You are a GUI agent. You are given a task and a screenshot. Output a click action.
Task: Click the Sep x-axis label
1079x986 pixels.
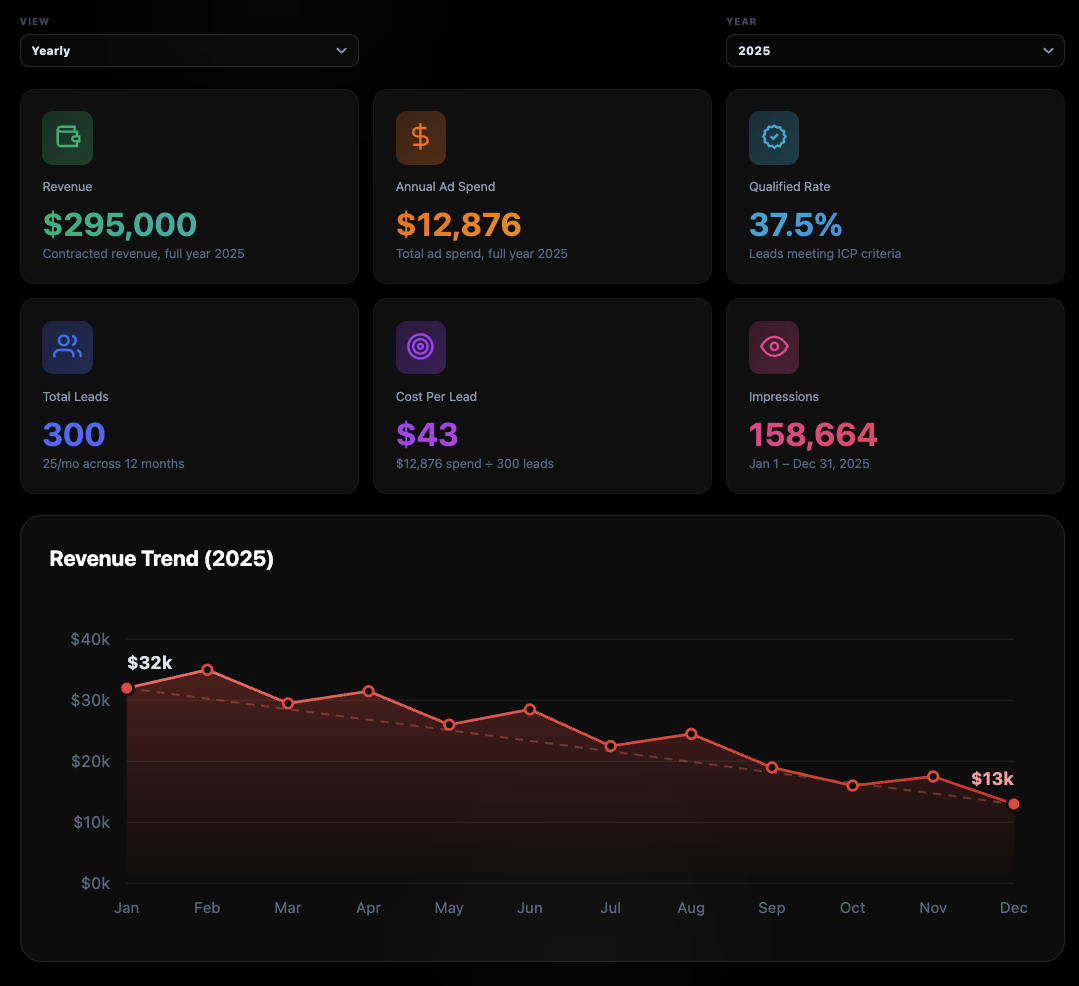tap(771, 908)
